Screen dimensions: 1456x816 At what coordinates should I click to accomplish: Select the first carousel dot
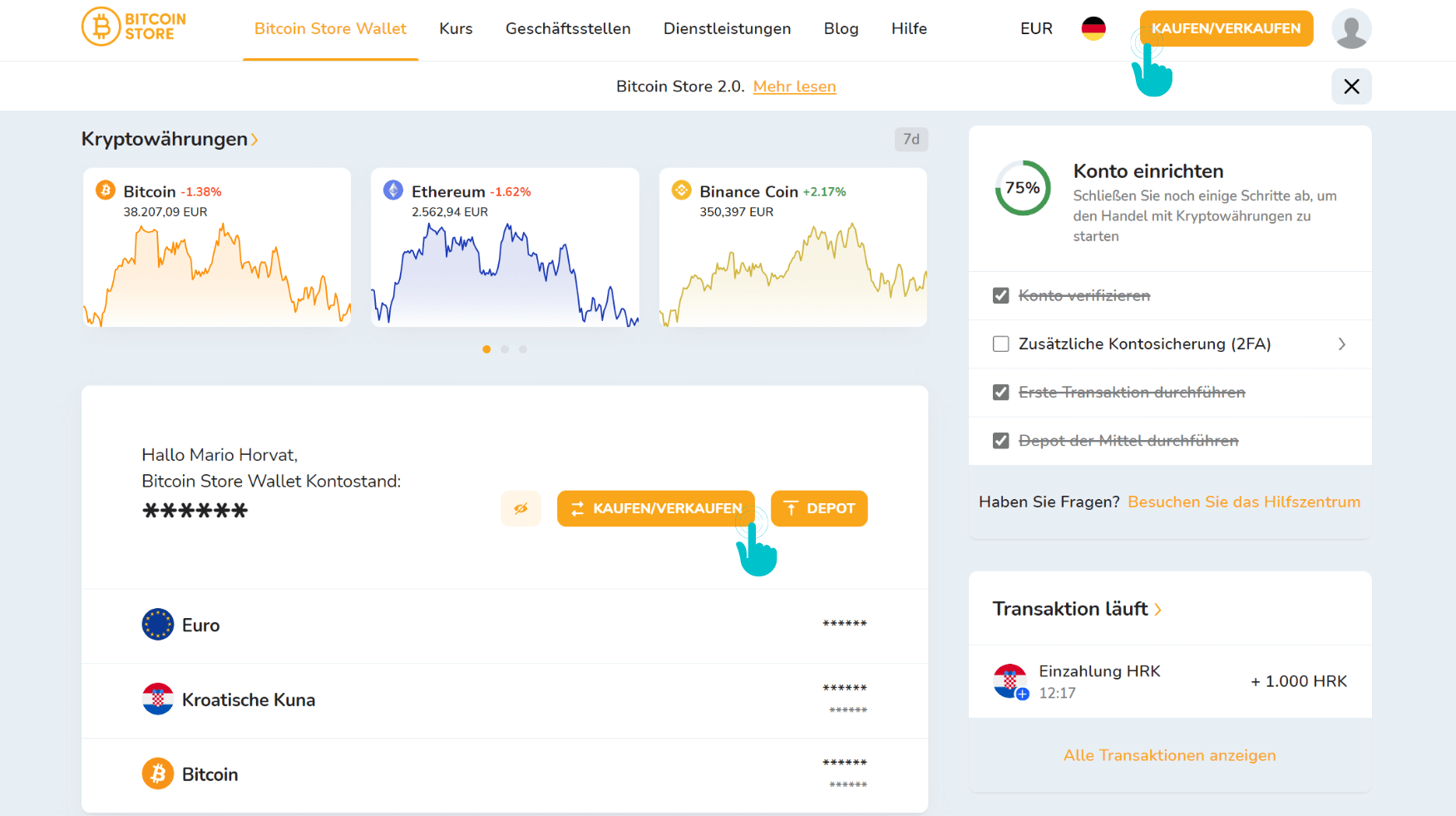486,349
